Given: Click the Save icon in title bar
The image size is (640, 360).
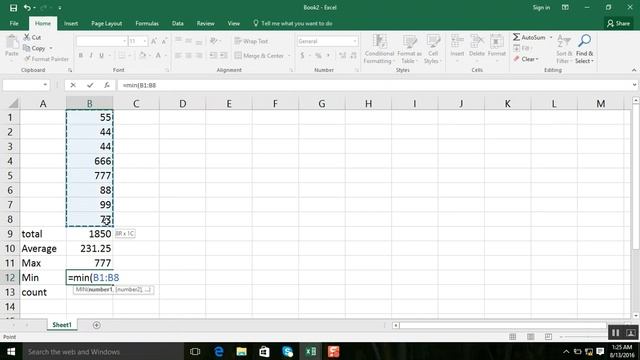Looking at the screenshot, I should [x=13, y=8].
